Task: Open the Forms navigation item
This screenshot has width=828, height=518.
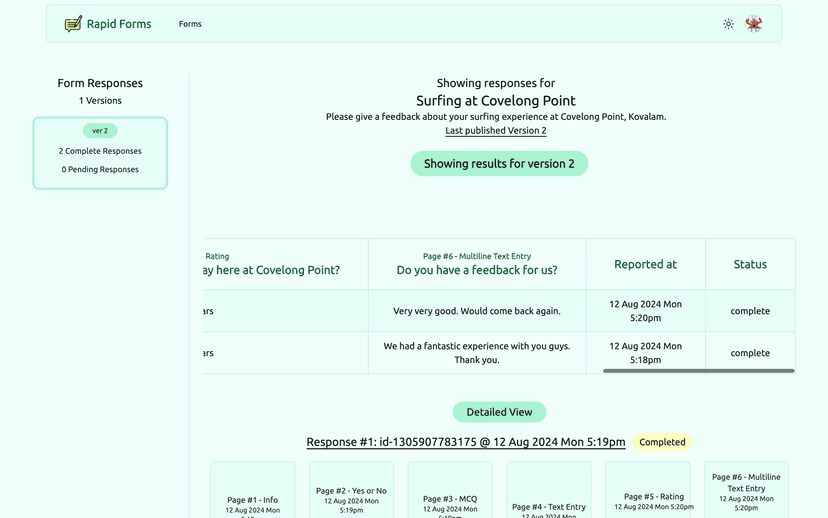Action: point(190,24)
